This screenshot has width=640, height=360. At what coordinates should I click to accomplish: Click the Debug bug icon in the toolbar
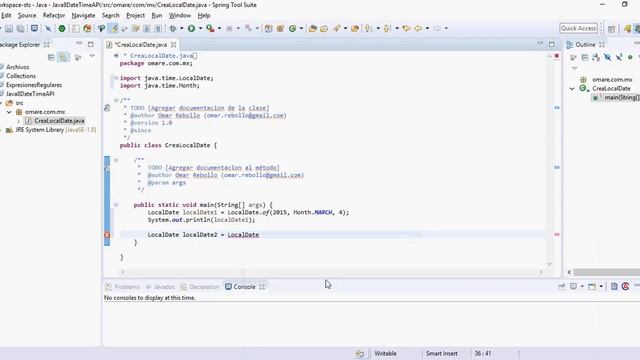173,29
